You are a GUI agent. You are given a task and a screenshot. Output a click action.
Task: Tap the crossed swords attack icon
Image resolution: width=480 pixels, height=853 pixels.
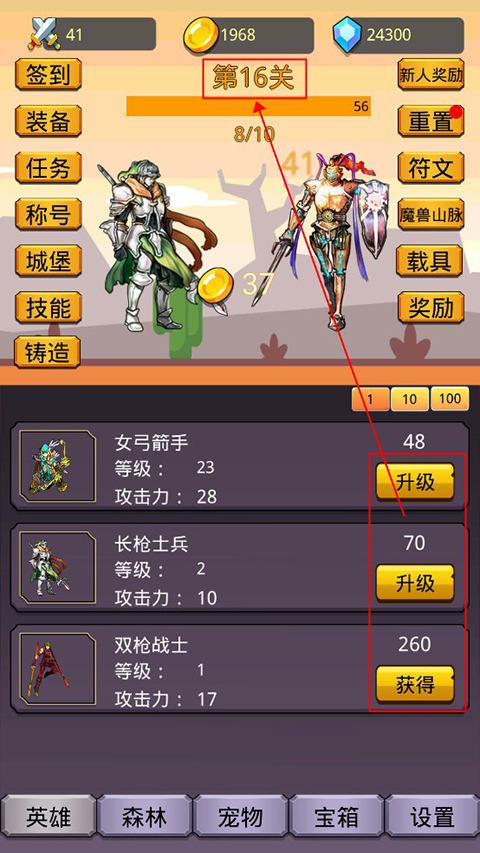(x=44, y=34)
